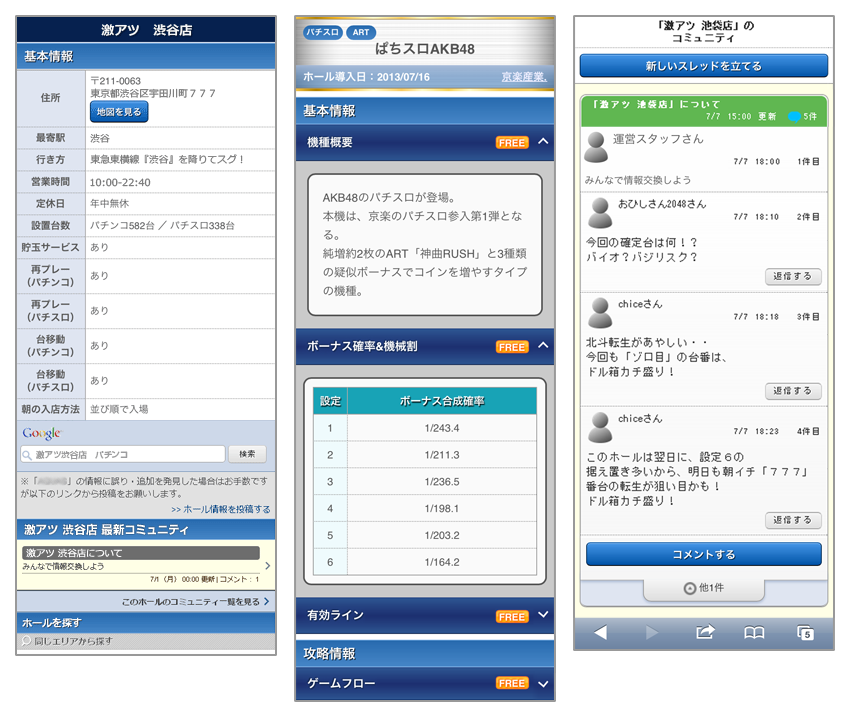Image resolution: width=850 pixels, height=717 pixels.
Task: Tap the 「激アツ 池袋店」について thread header
Action: tap(704, 111)
